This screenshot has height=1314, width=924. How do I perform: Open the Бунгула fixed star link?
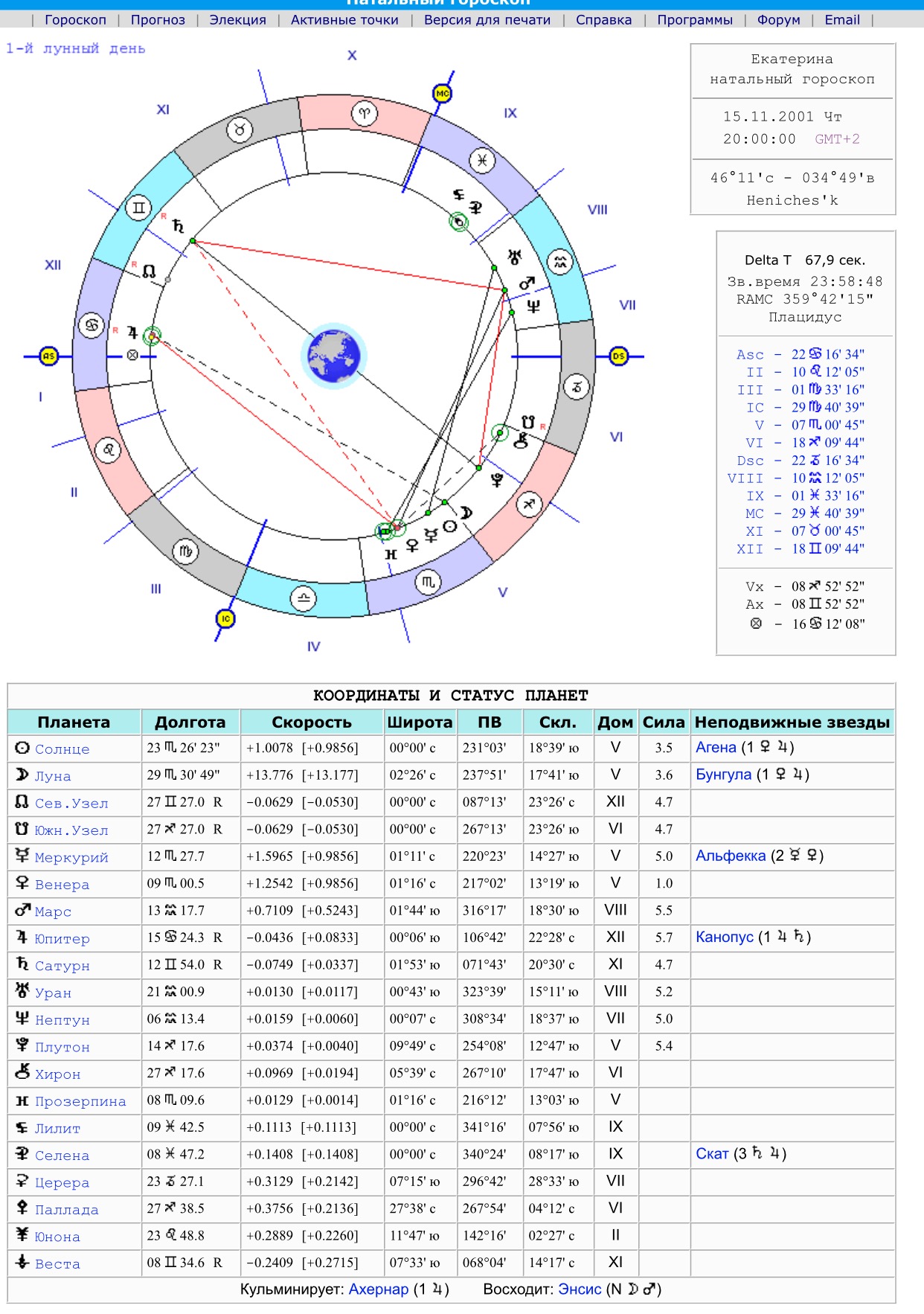723,775
